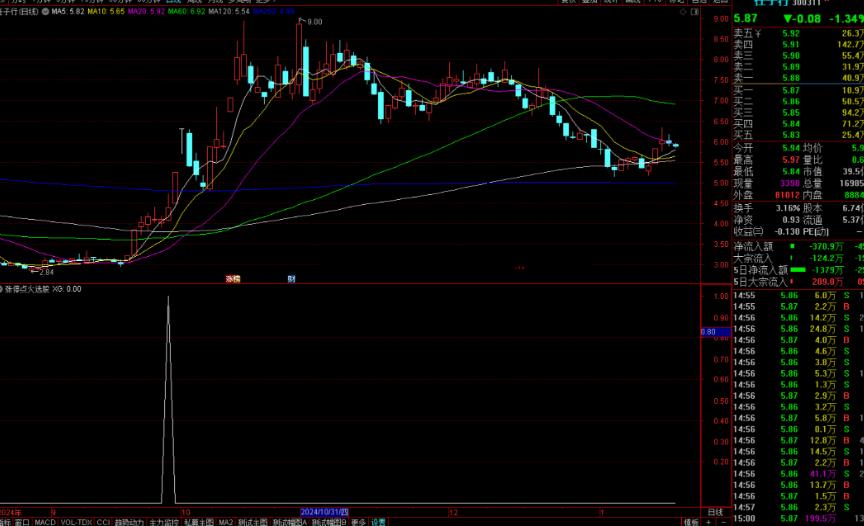Click the 14:56 tick row with 24.8万

click(798, 329)
